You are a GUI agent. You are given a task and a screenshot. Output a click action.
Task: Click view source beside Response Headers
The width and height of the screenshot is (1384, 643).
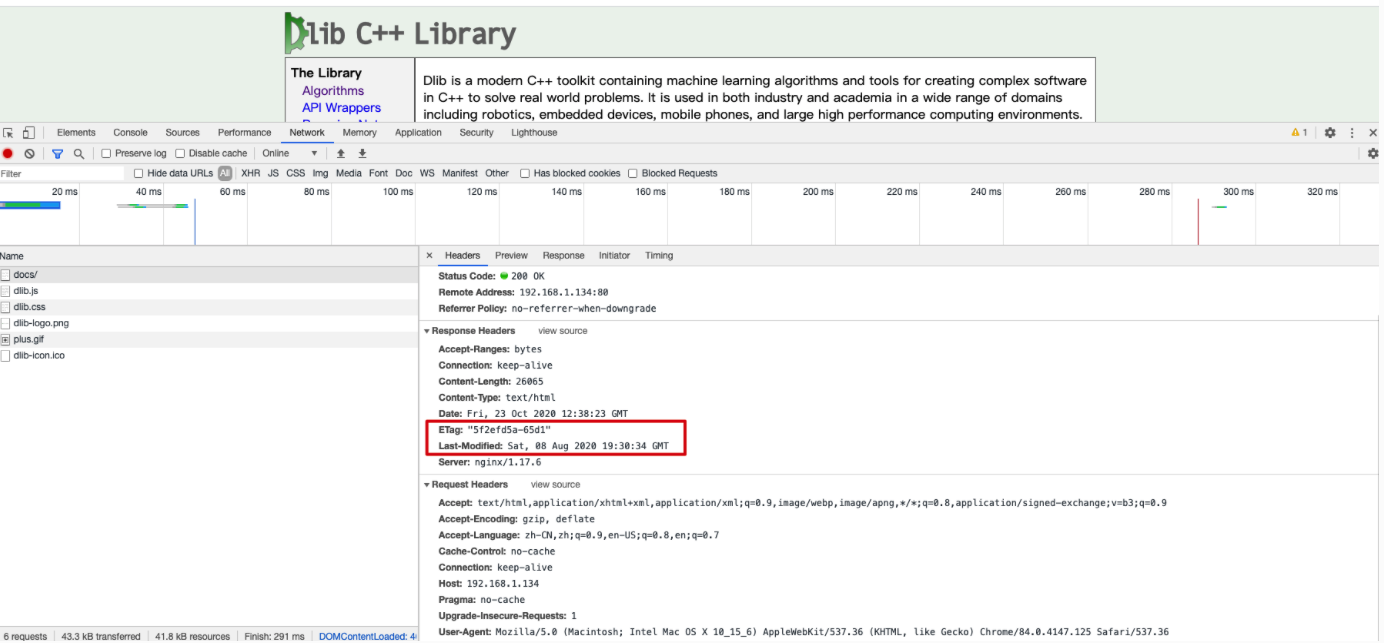pos(563,331)
